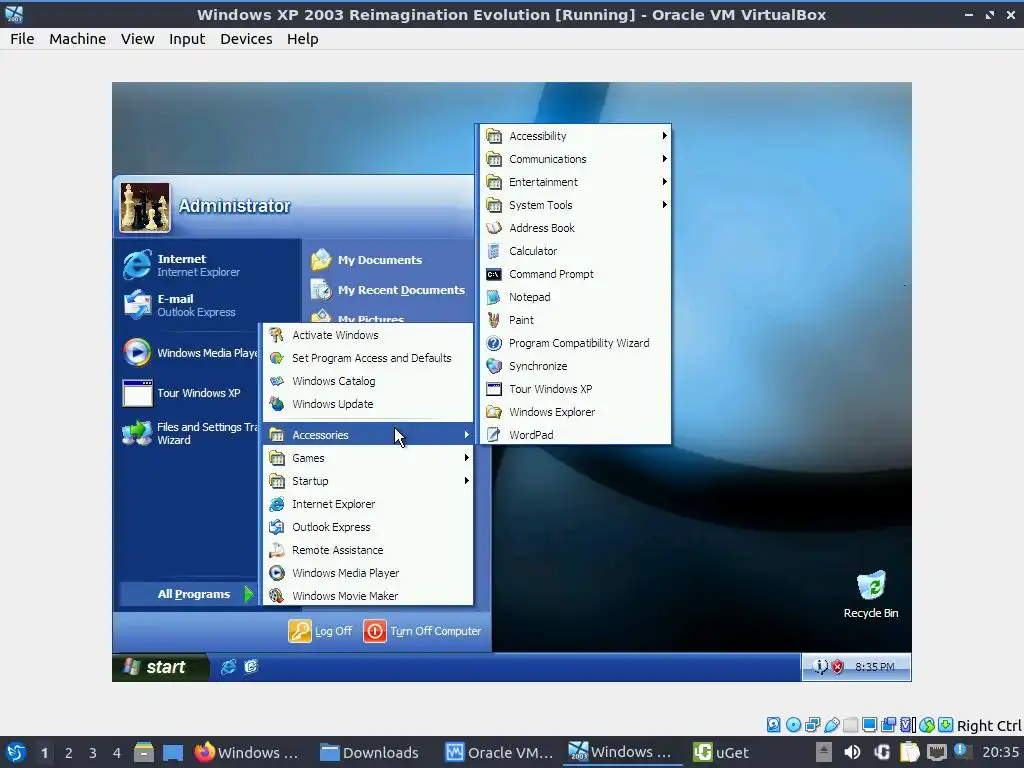The height and width of the screenshot is (768, 1024).
Task: Open My Recent Documents submenu
Action: coord(388,290)
